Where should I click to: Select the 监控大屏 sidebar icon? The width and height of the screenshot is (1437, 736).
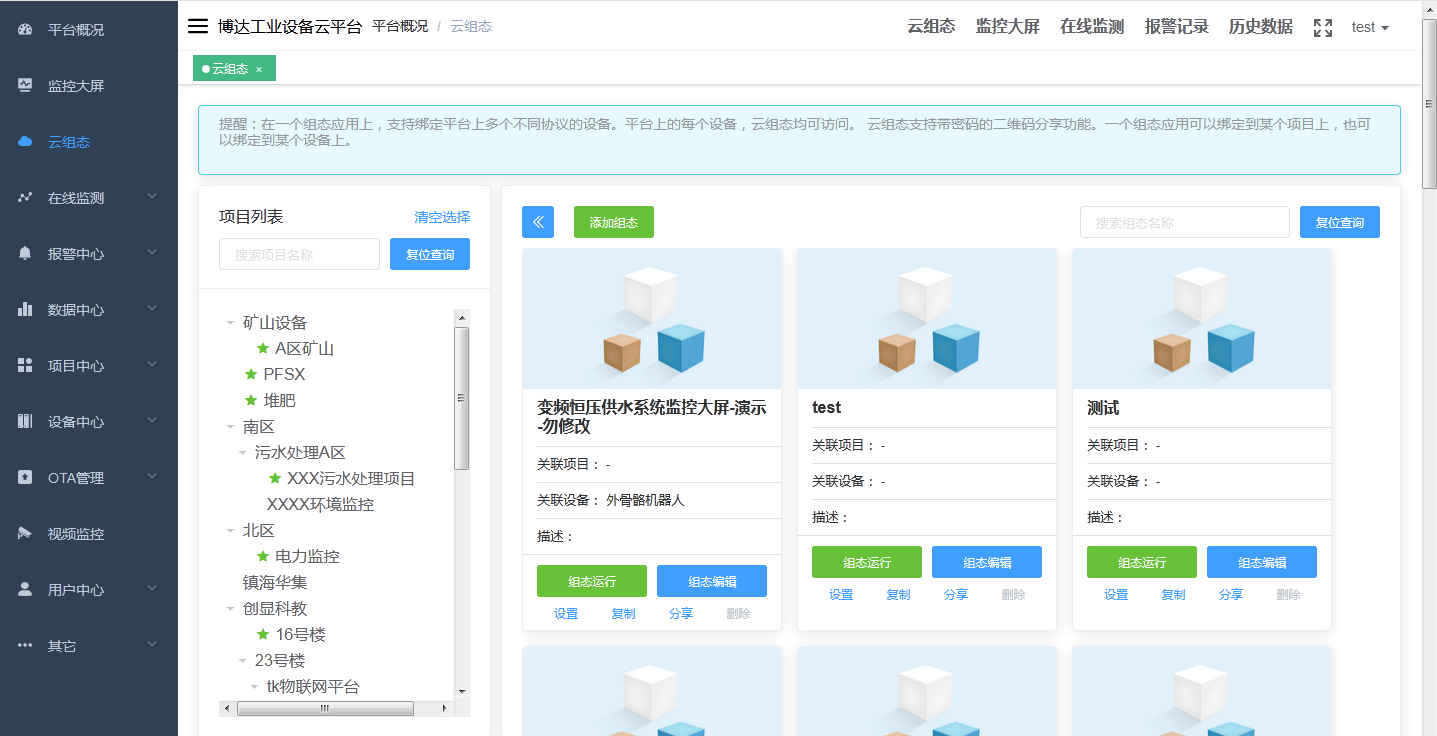(24, 85)
